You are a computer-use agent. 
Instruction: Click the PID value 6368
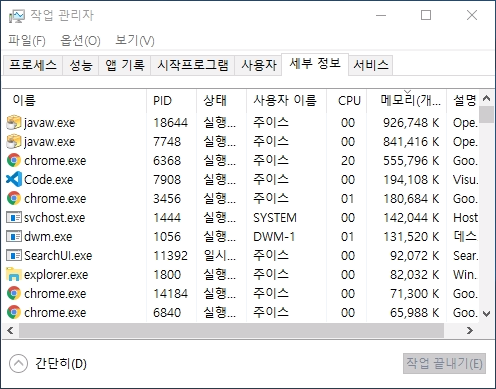pos(167,161)
